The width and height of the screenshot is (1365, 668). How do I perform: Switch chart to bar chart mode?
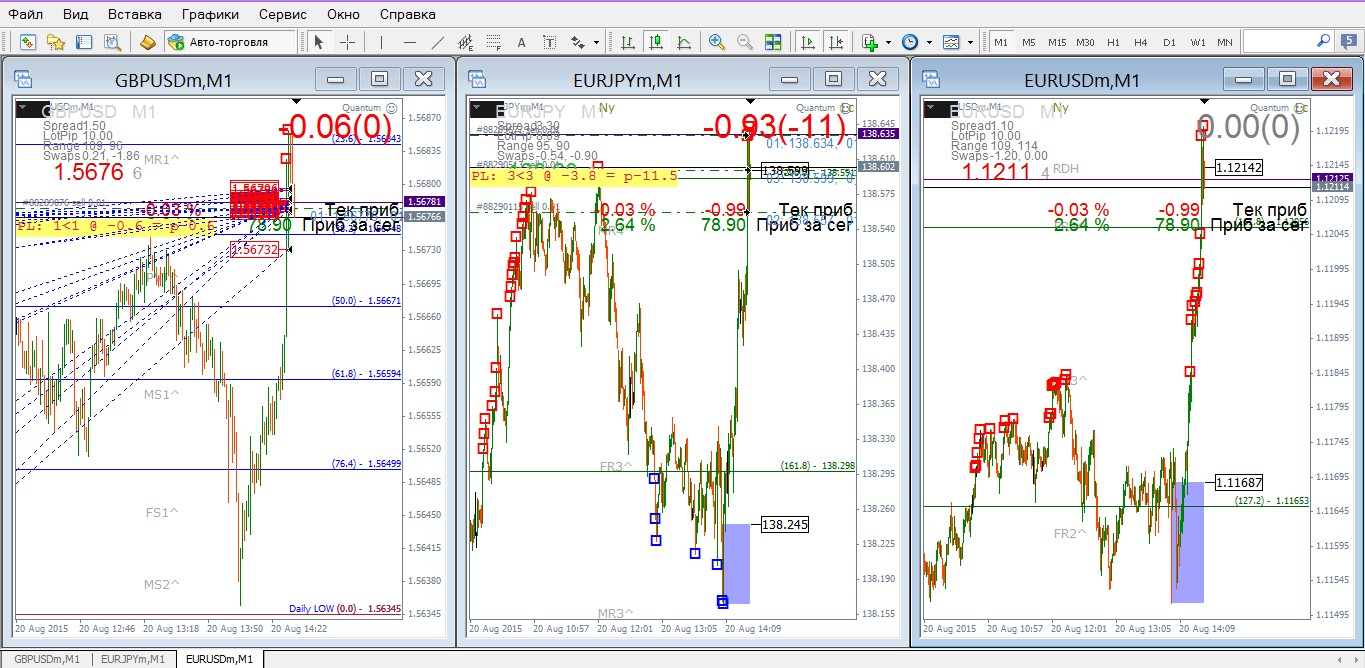[627, 42]
